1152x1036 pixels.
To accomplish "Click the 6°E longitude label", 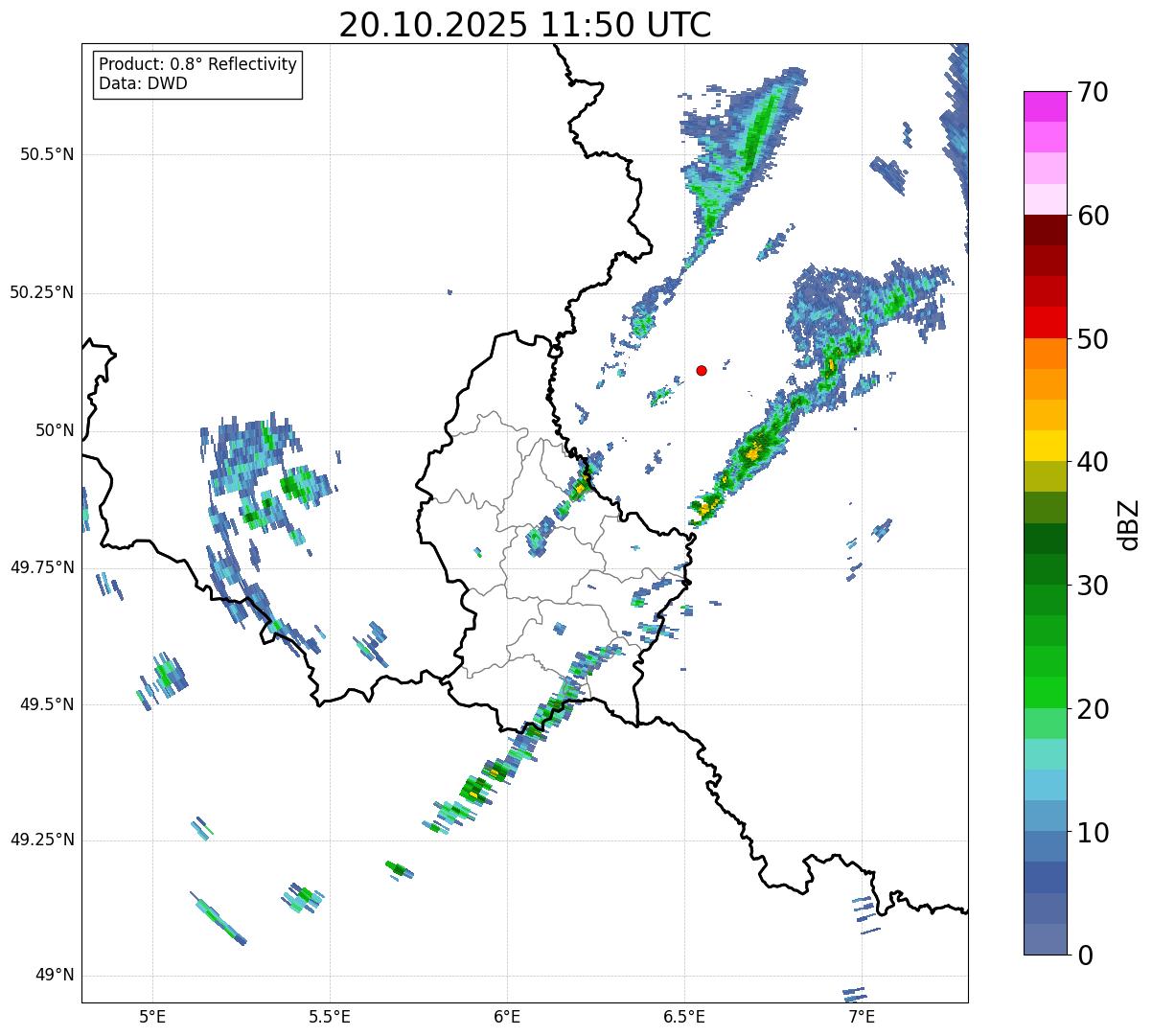I will [507, 1016].
